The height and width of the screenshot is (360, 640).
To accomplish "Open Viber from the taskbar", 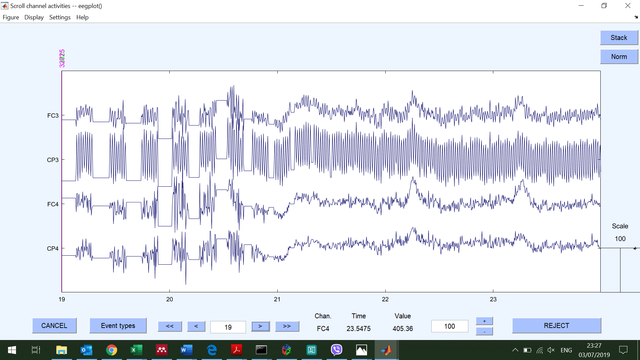I will coord(336,350).
